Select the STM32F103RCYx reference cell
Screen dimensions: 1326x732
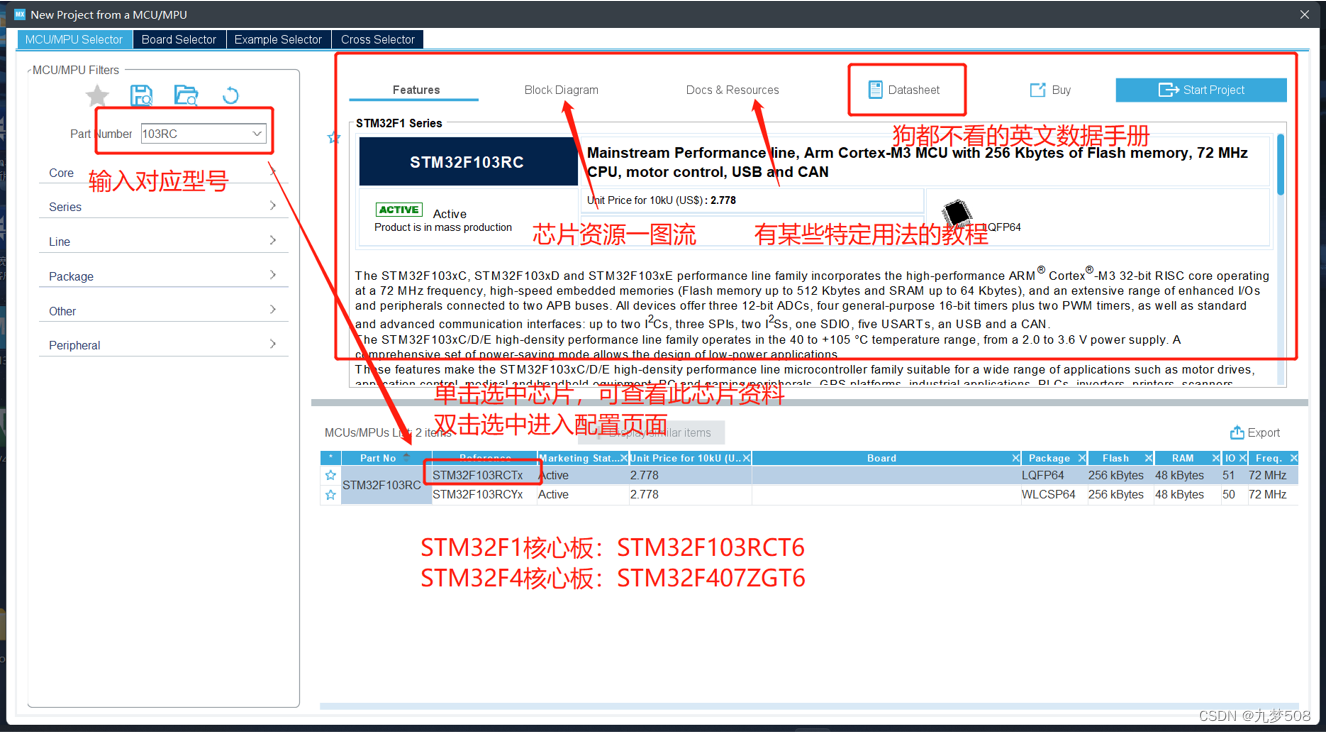(x=484, y=495)
